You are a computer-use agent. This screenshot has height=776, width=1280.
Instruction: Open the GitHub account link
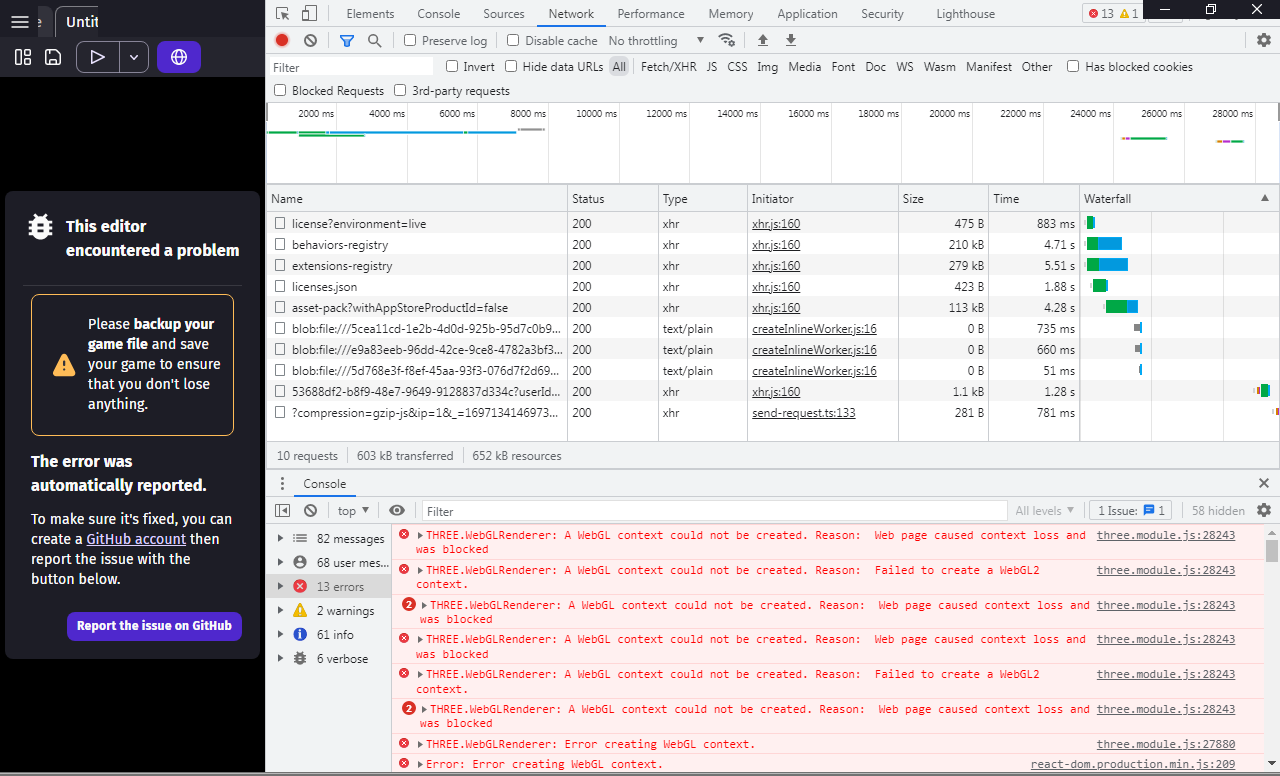coord(136,538)
